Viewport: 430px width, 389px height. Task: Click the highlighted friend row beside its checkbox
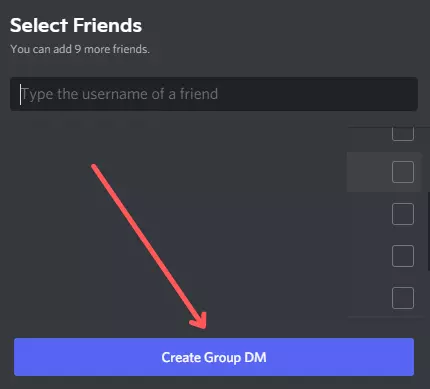[x=368, y=172]
